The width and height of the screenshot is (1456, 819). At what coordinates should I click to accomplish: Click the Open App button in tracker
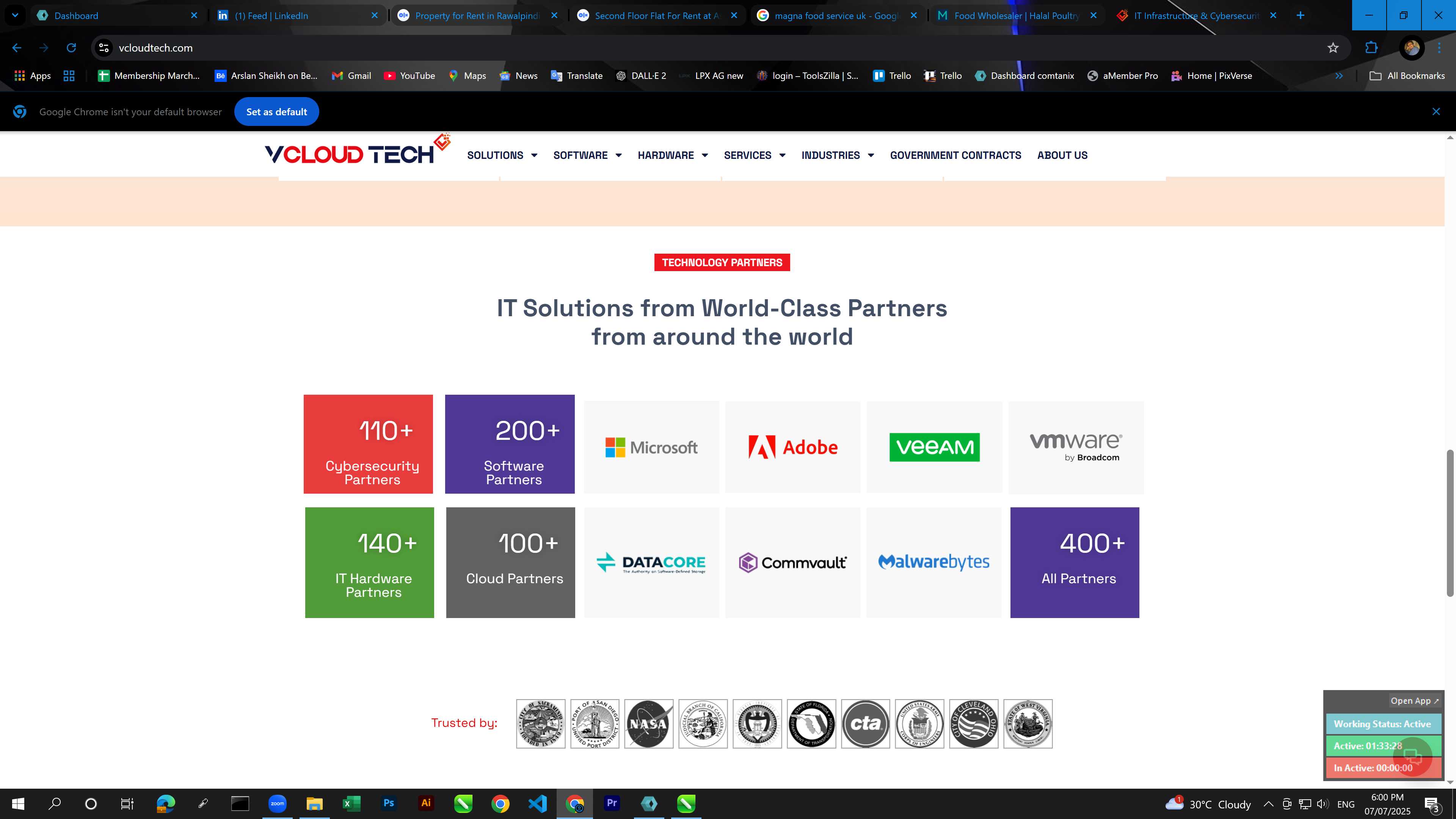click(1415, 701)
